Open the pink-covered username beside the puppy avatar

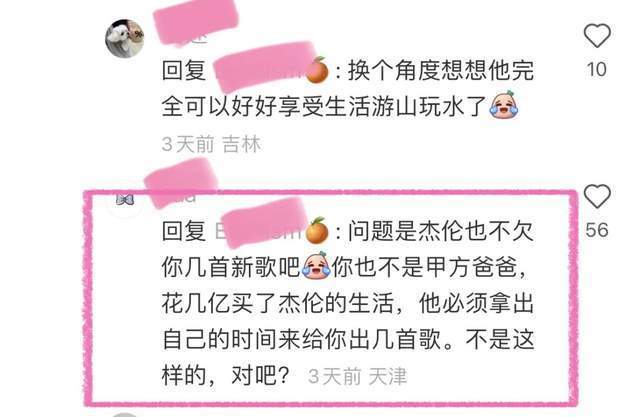(195, 24)
